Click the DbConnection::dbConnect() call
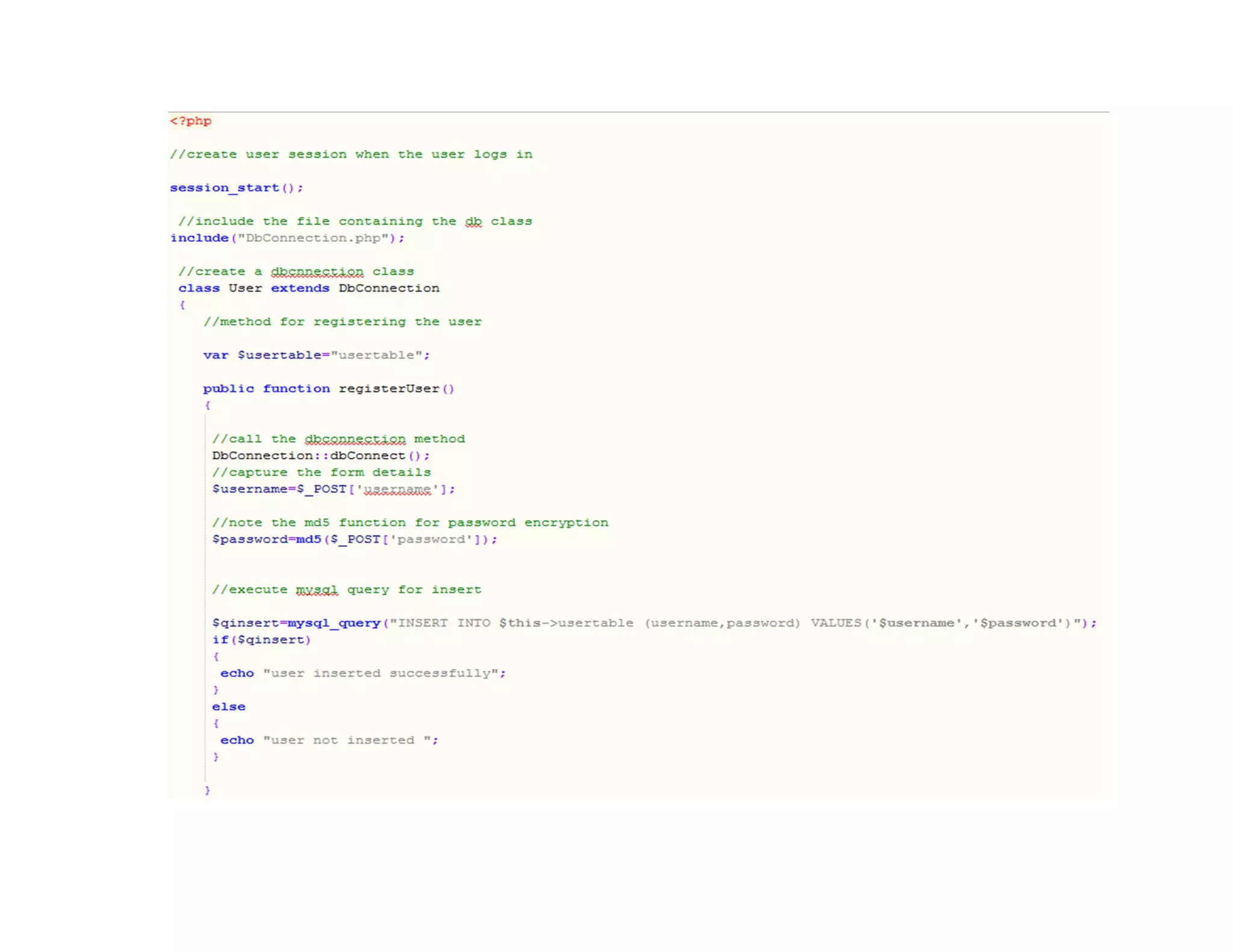 (x=320, y=456)
